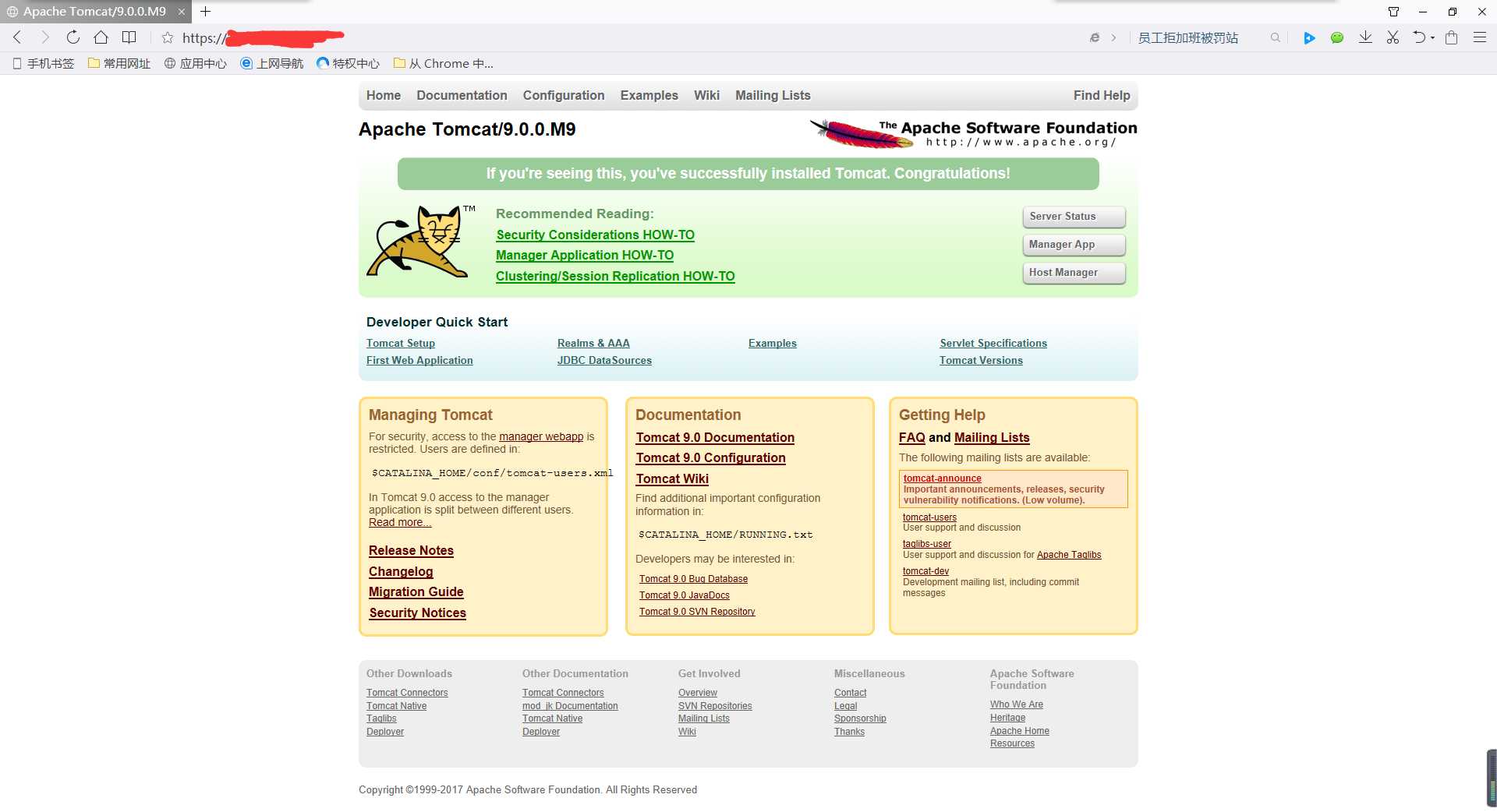Open the Tomcat Versions link
Viewport: 1497px width, 812px height.
point(981,360)
